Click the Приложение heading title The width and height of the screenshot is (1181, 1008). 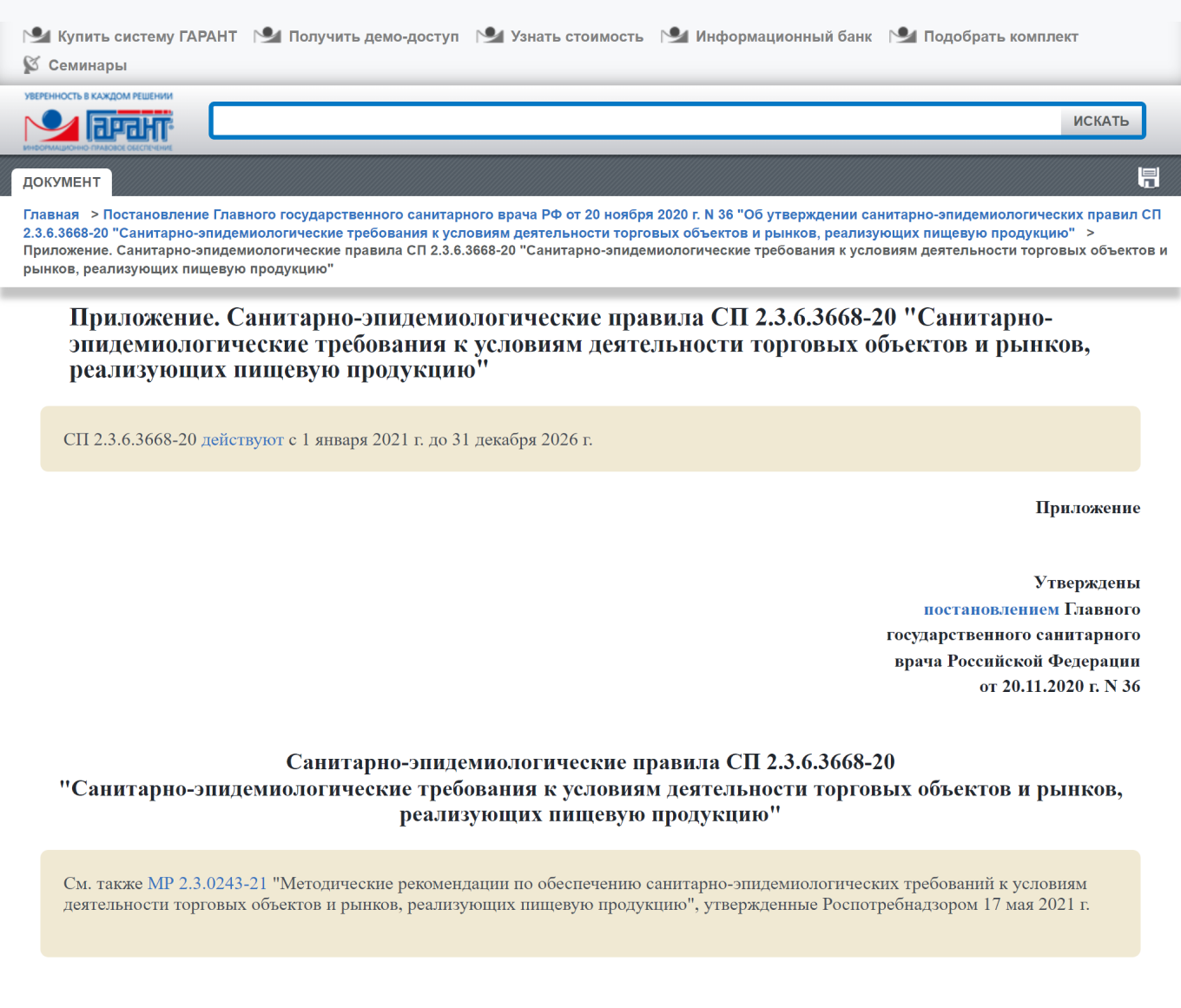coord(580,344)
